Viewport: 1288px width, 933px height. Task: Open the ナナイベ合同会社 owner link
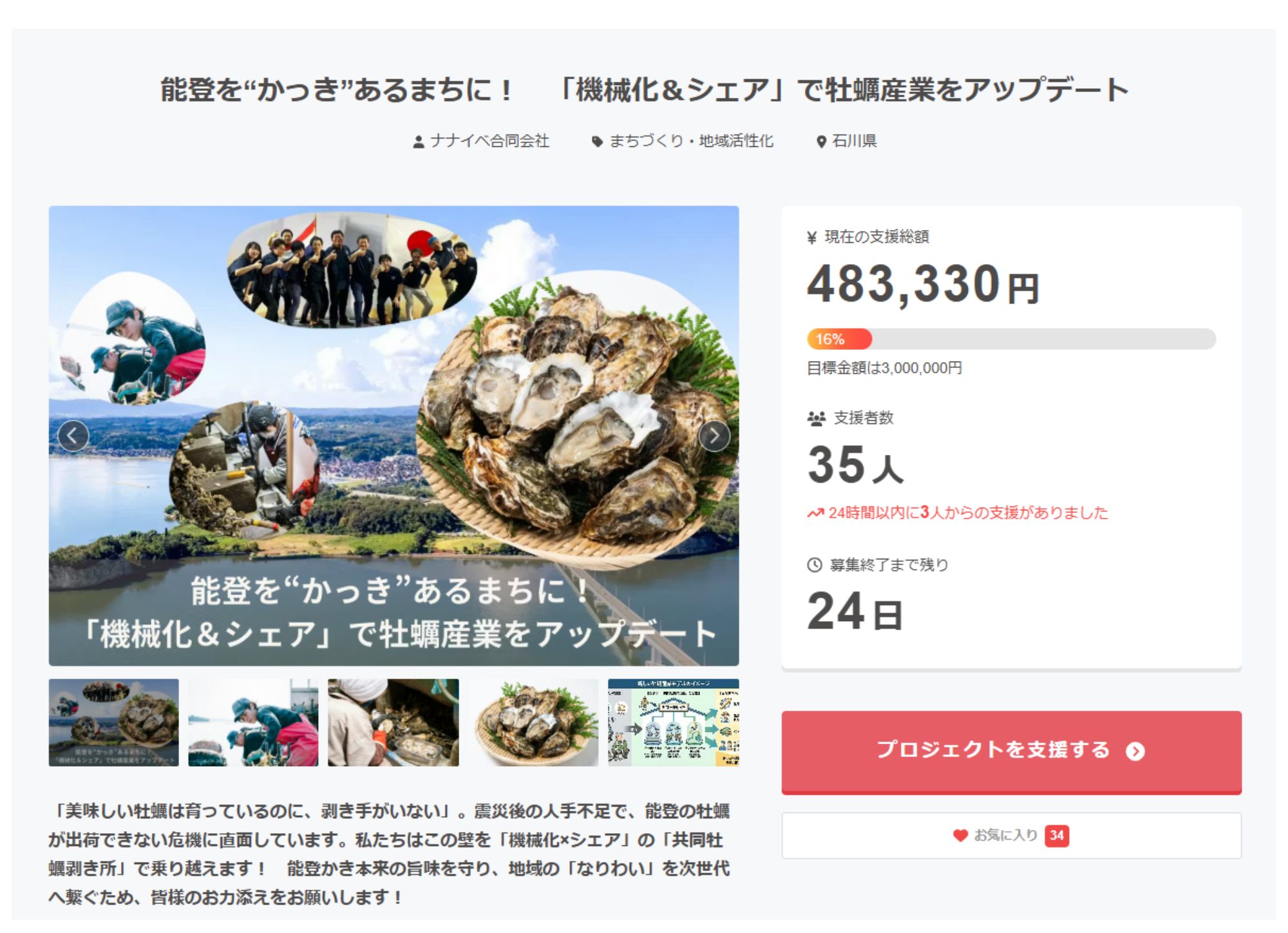489,141
